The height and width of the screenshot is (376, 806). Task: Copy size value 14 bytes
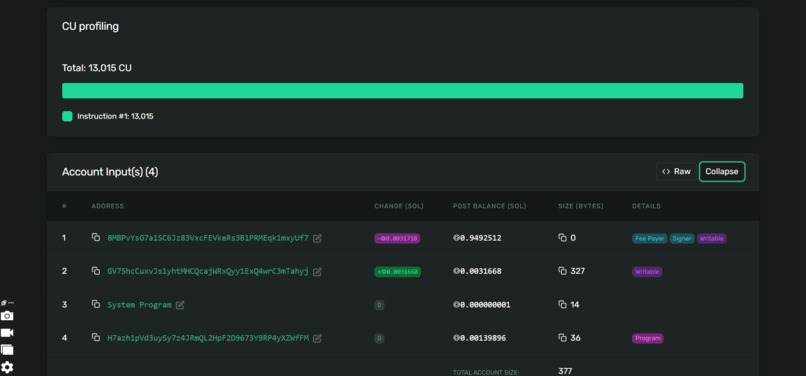[x=562, y=305]
